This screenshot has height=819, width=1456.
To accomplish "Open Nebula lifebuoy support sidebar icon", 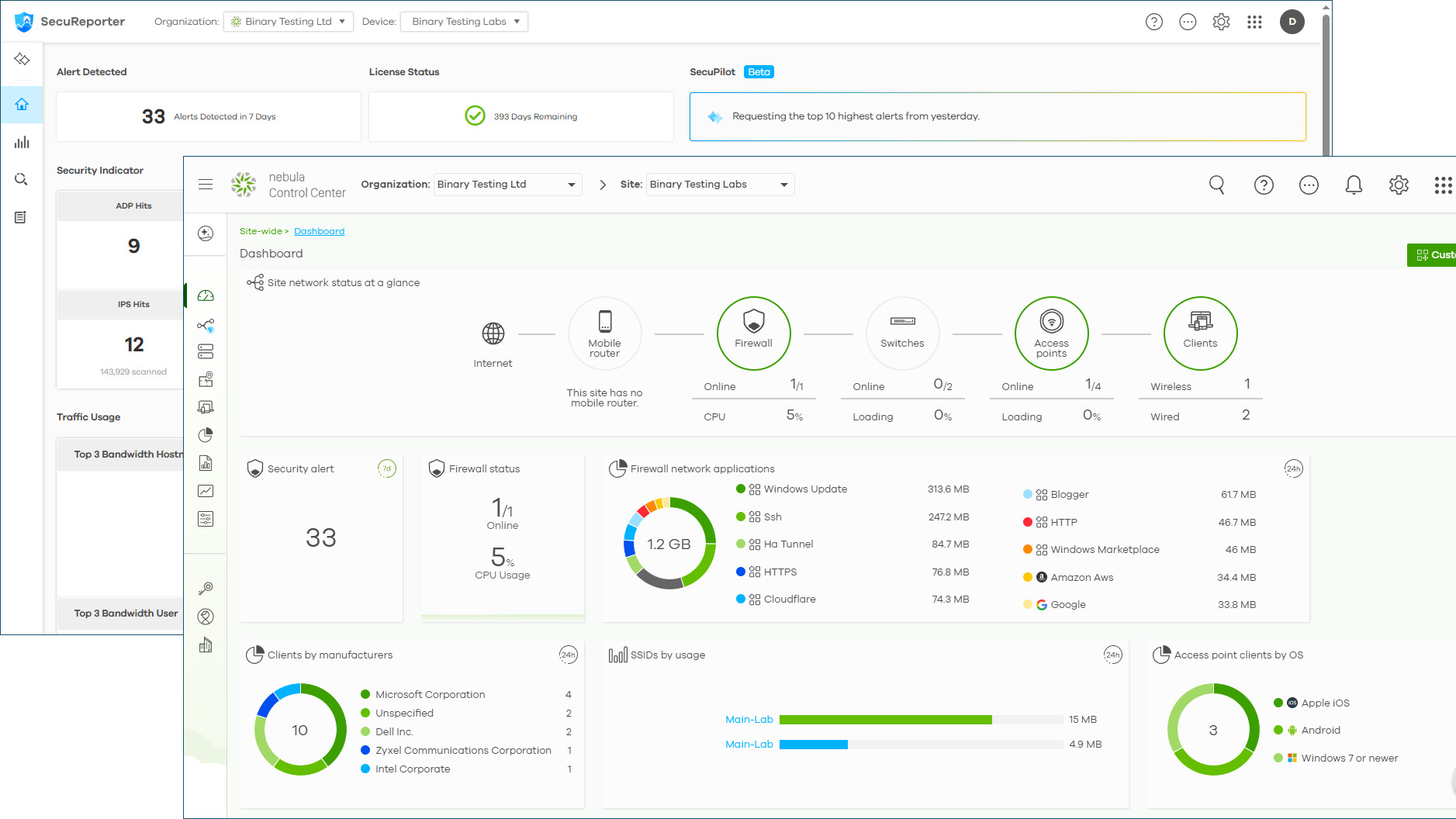I will (x=206, y=617).
